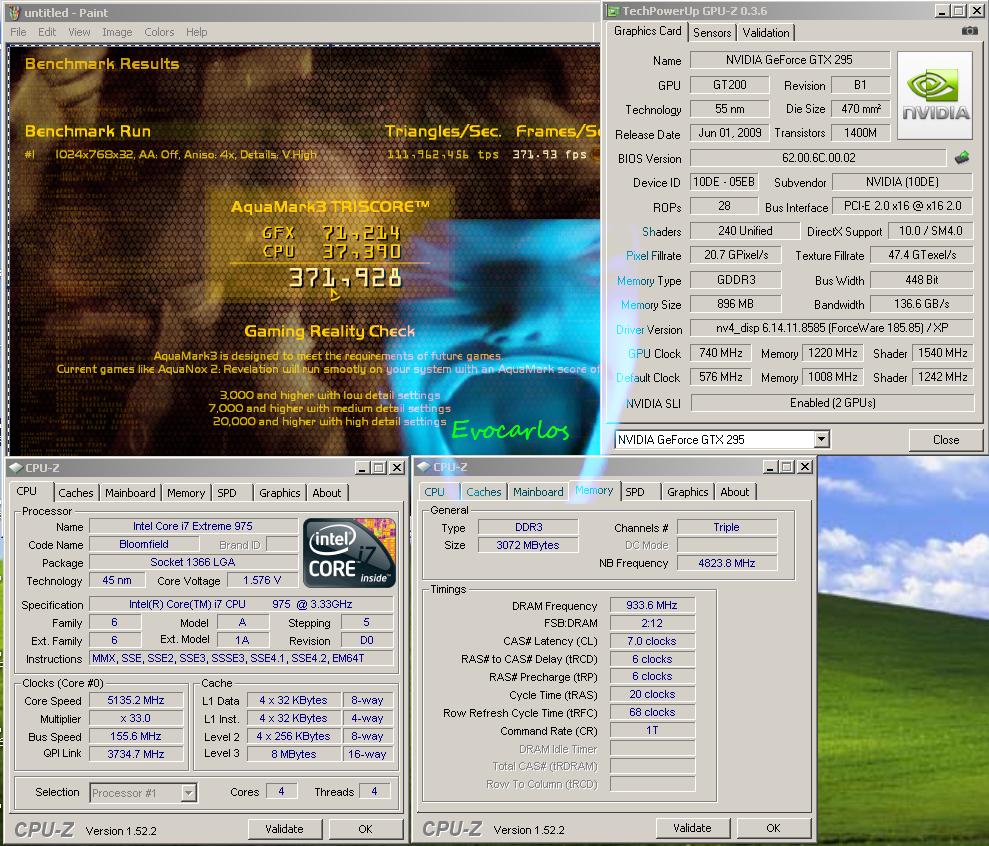Select the Graphics Card tab in GPU-Z
989x846 pixels.
648,31
